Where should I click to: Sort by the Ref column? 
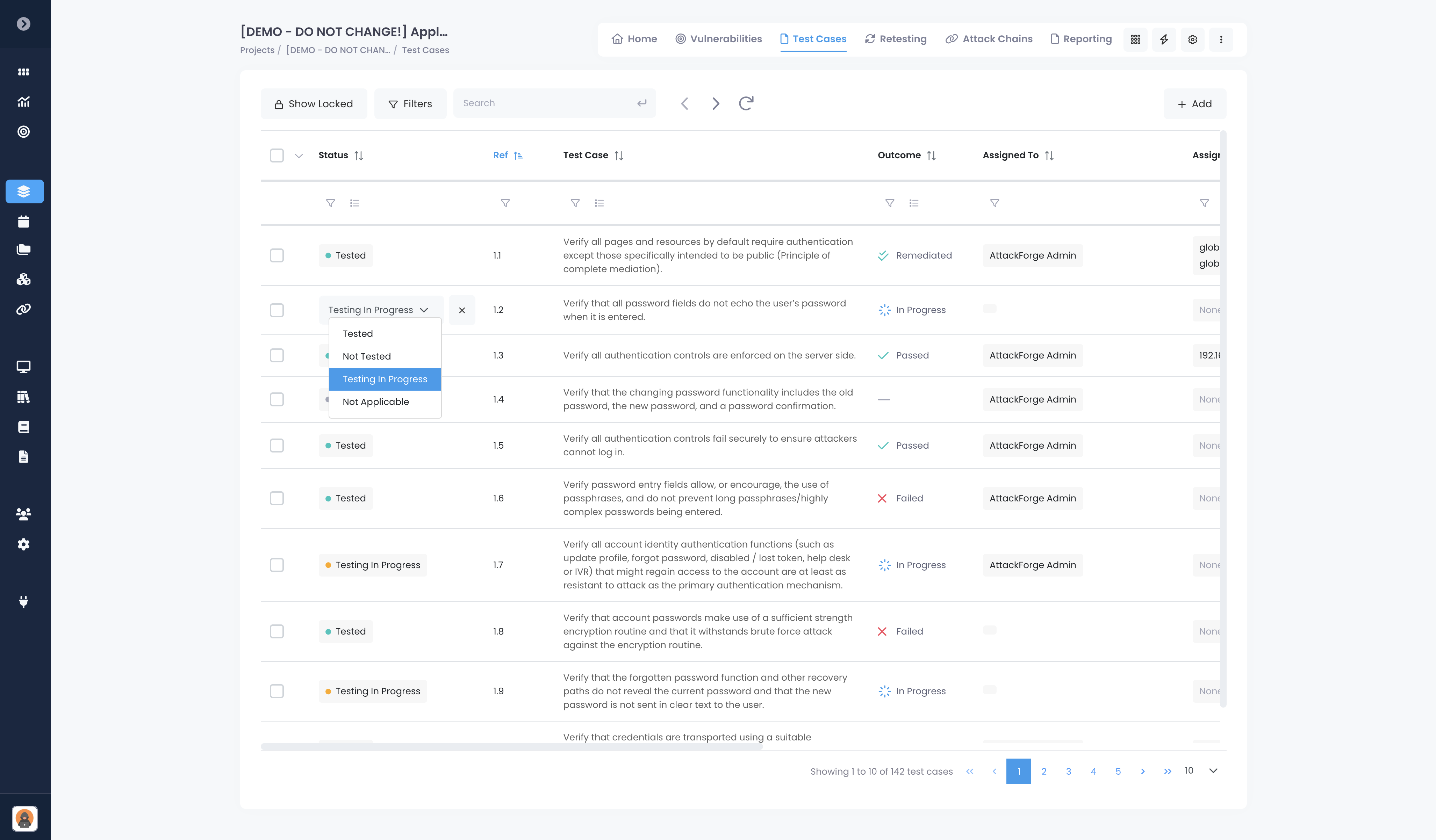518,155
